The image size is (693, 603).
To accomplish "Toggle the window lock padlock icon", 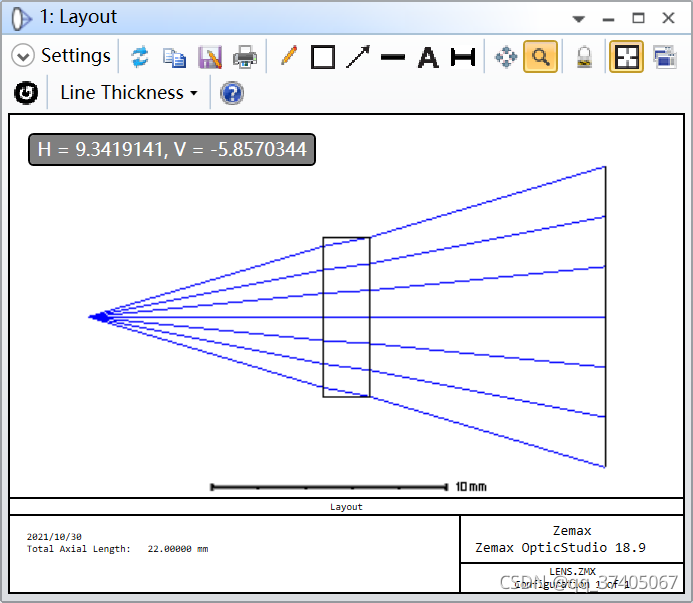I will pyautogui.click(x=584, y=57).
